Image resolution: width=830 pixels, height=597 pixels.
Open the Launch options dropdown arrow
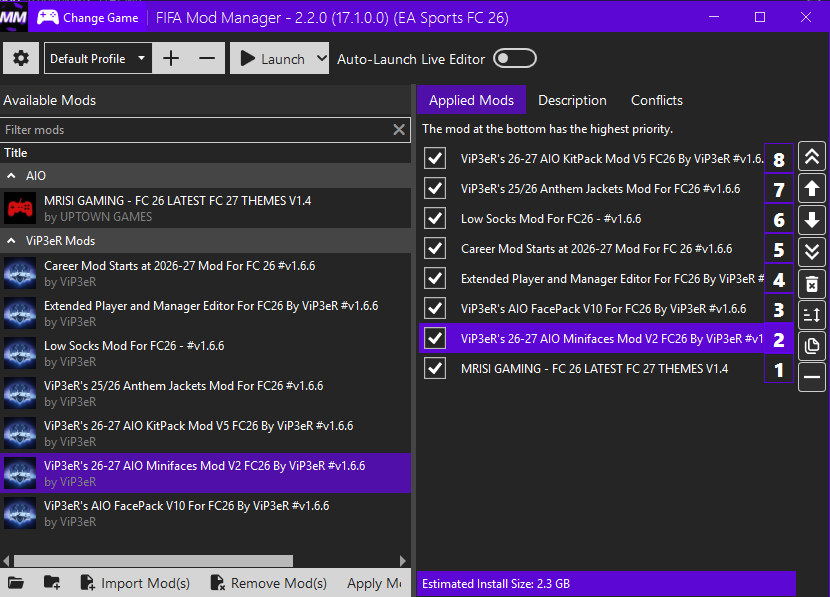[321, 58]
